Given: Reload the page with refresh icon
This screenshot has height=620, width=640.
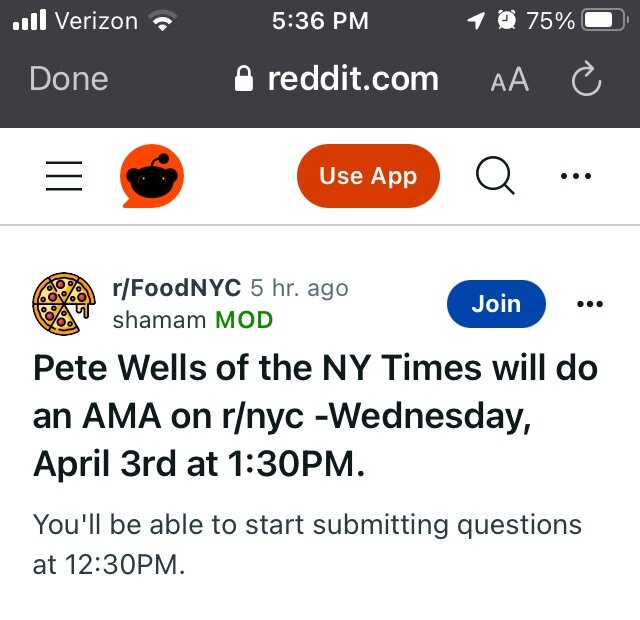Looking at the screenshot, I should click(x=586, y=80).
